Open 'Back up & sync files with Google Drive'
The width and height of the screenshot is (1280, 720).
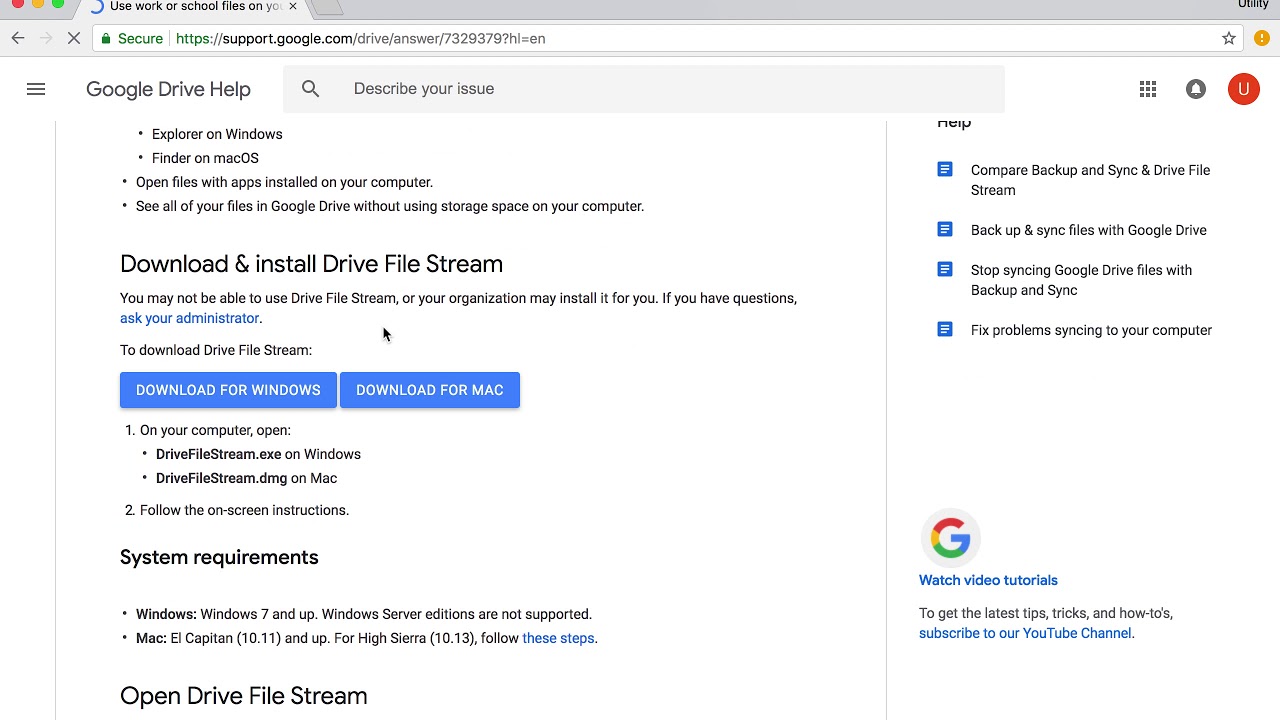tap(1088, 230)
